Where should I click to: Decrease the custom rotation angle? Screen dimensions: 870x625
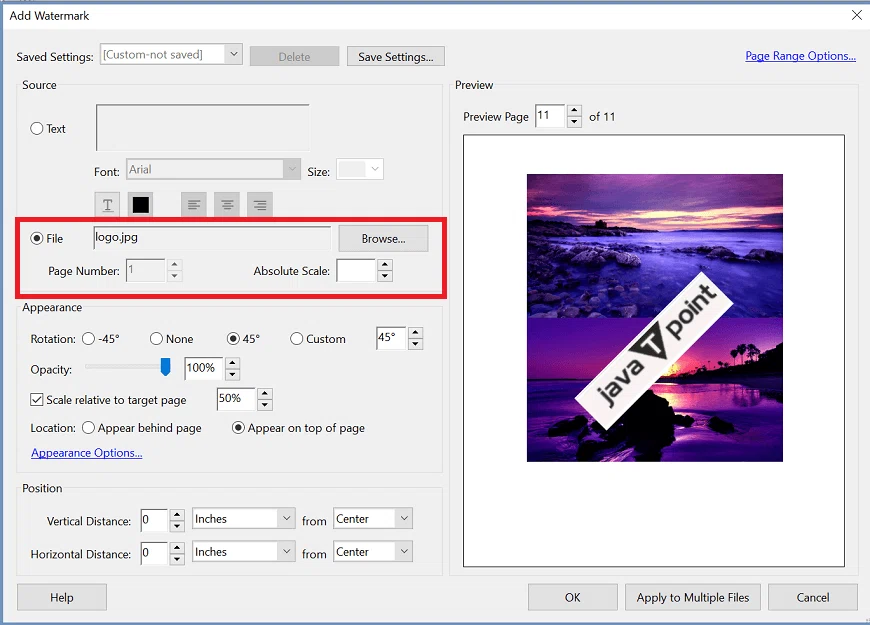[x=415, y=344]
